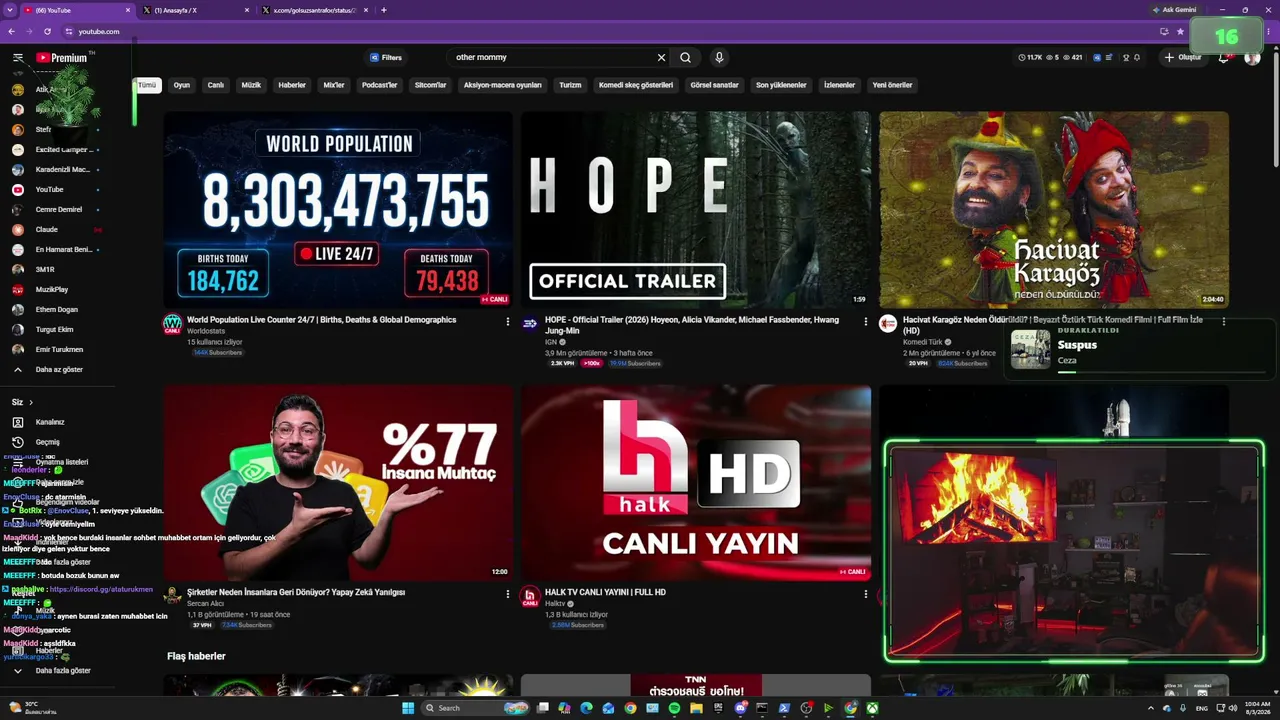This screenshot has height=720, width=1280.
Task: Start voice search with the microphone
Action: [x=719, y=58]
